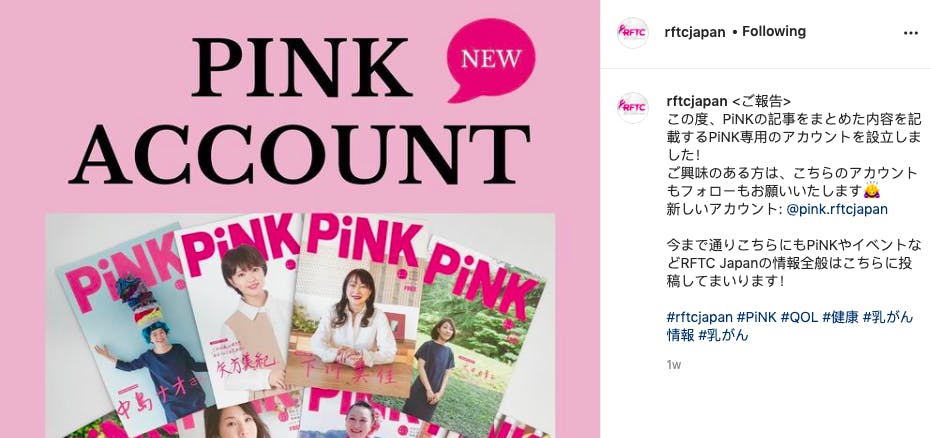Click the RFTC profile avatar in post header
931x438 pixels.
coord(632,33)
